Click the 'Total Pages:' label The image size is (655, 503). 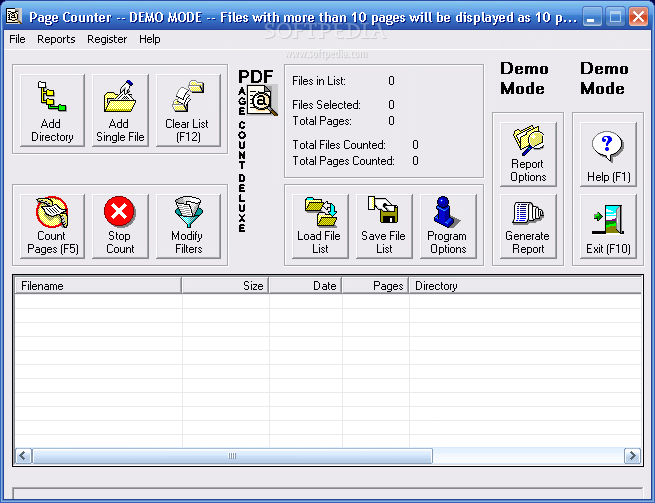point(322,121)
